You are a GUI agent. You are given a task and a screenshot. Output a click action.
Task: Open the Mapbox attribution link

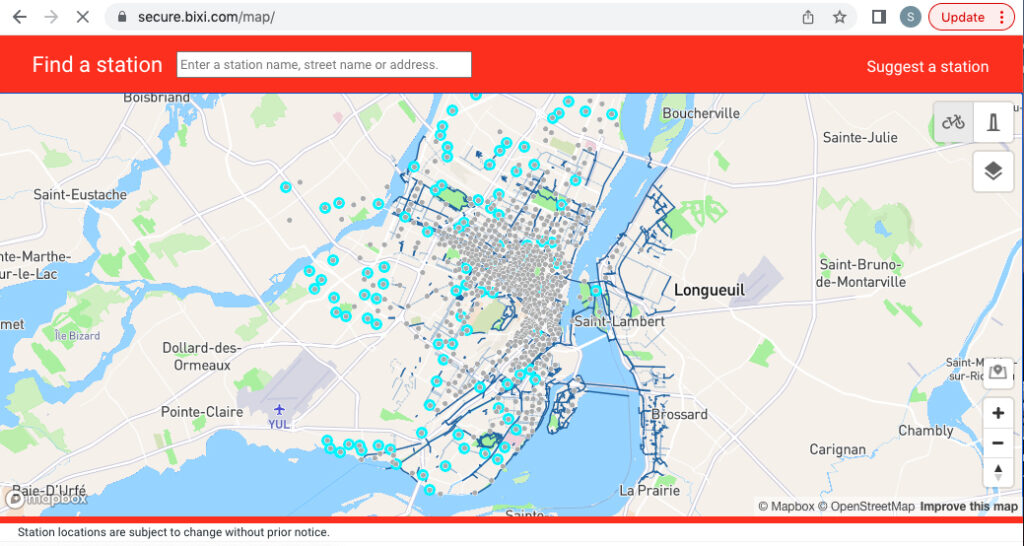tap(786, 506)
